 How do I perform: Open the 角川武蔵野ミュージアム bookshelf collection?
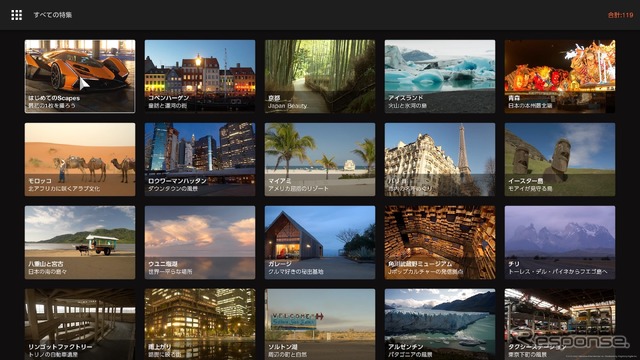(x=440, y=242)
